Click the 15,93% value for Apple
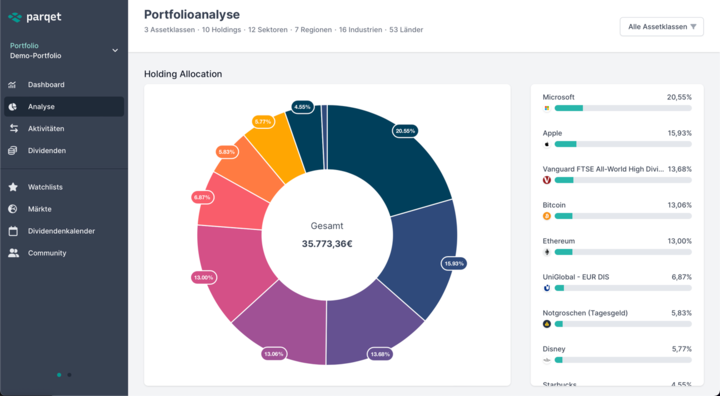This screenshot has width=720, height=396. click(680, 133)
